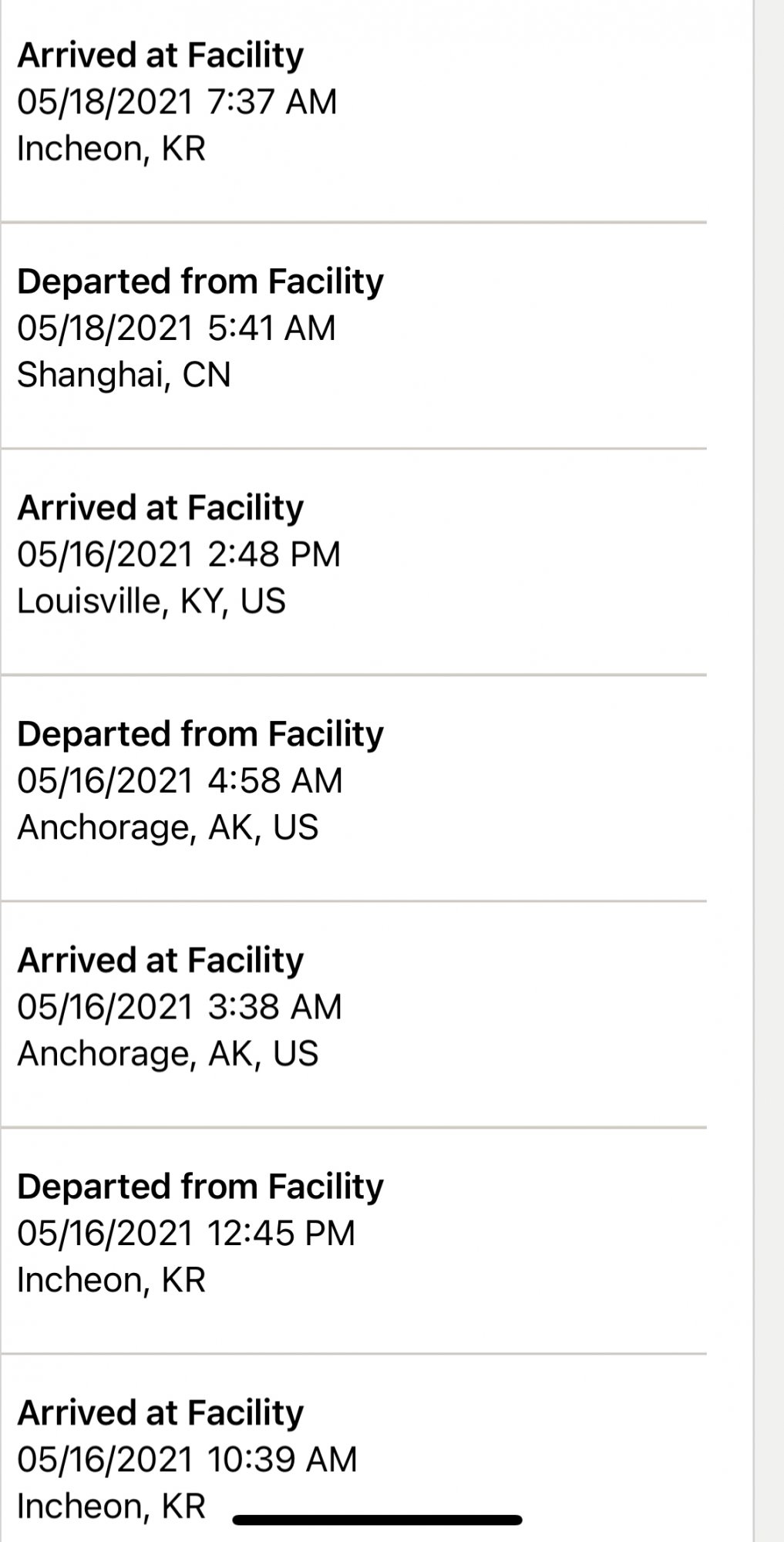
Task: Click the 05/18/2021 7:37 AM timestamp
Action: [x=177, y=102]
